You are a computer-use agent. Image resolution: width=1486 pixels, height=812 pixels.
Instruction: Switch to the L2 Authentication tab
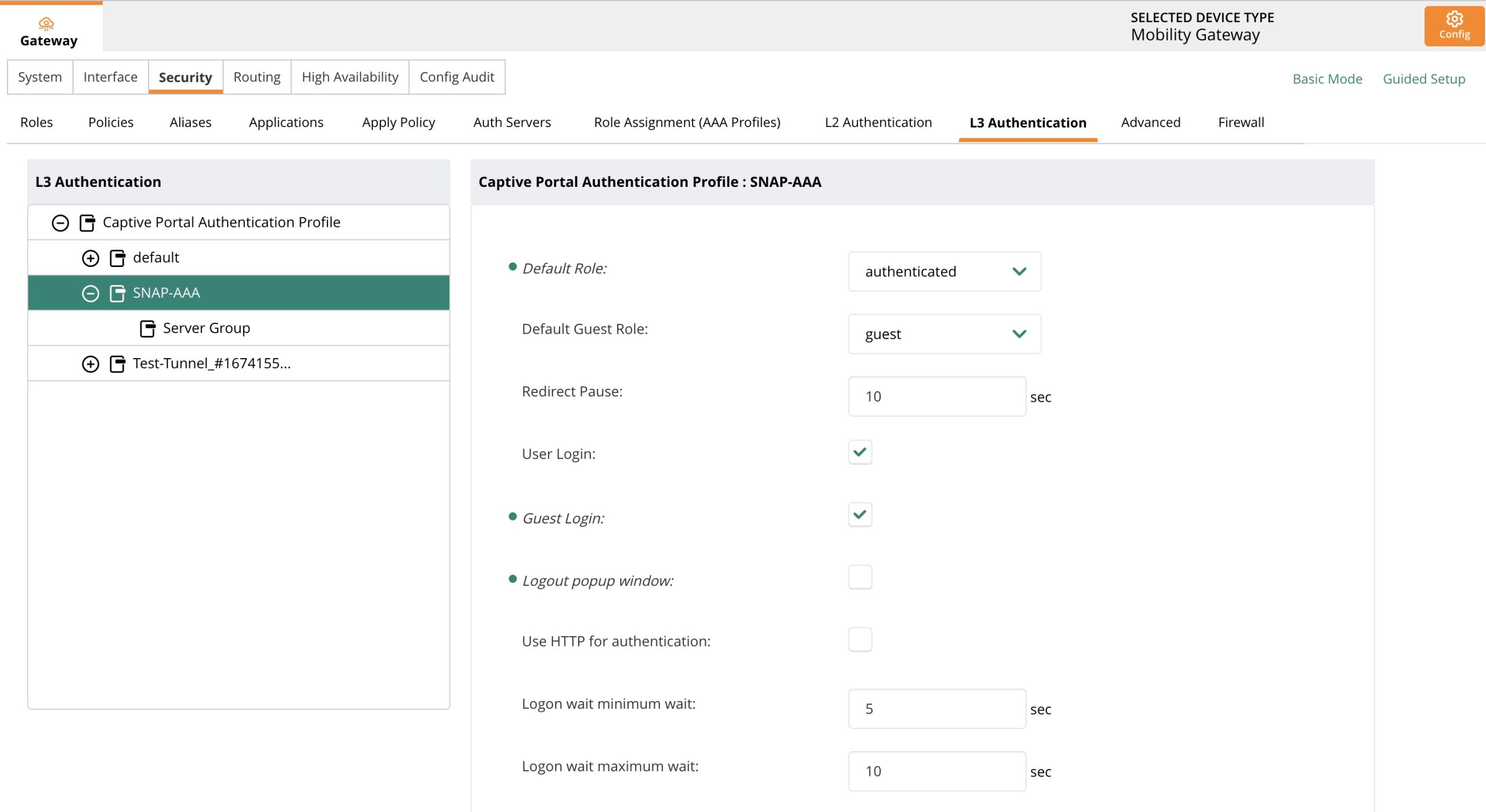[x=878, y=122]
